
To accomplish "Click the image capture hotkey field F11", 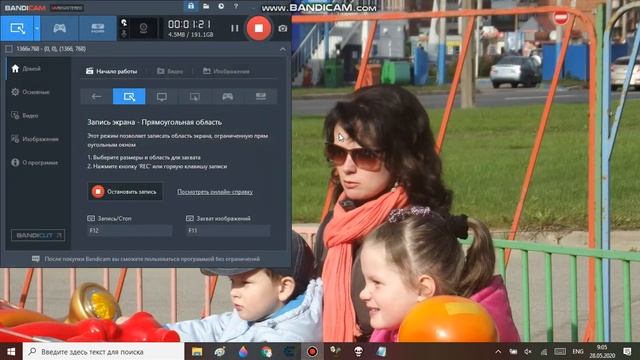I will [228, 231].
